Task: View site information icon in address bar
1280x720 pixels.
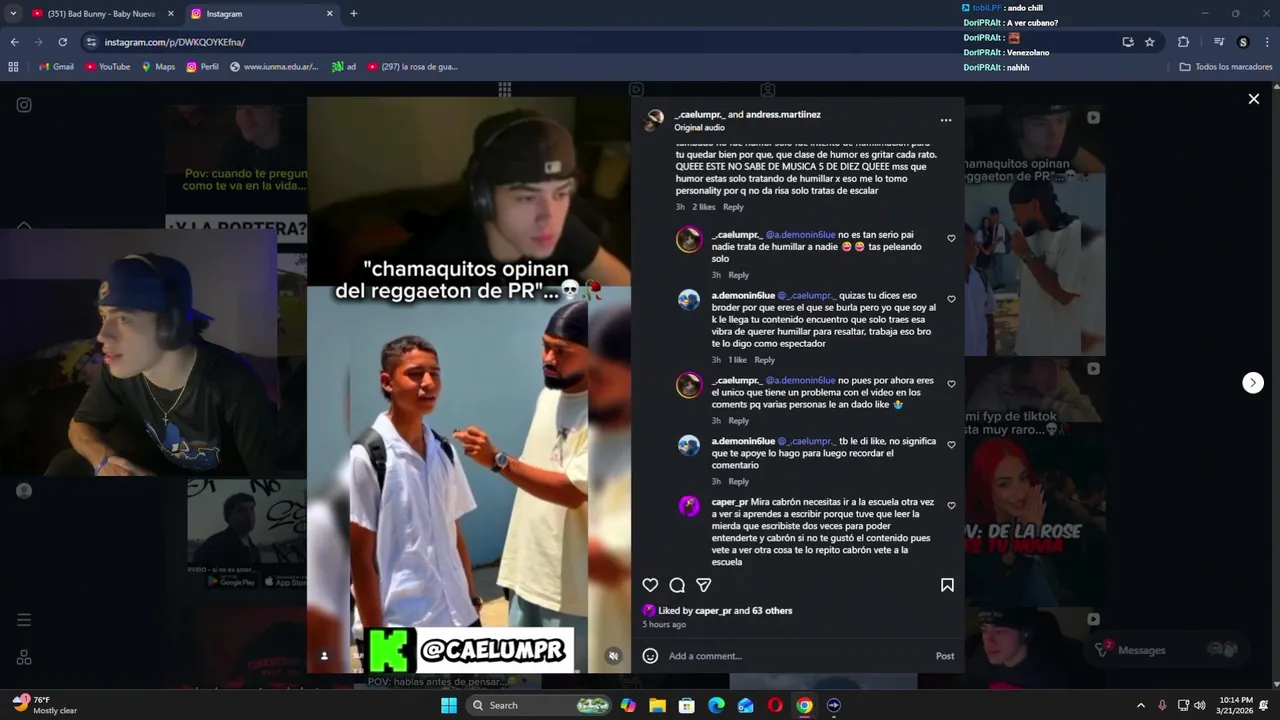Action: [91, 42]
